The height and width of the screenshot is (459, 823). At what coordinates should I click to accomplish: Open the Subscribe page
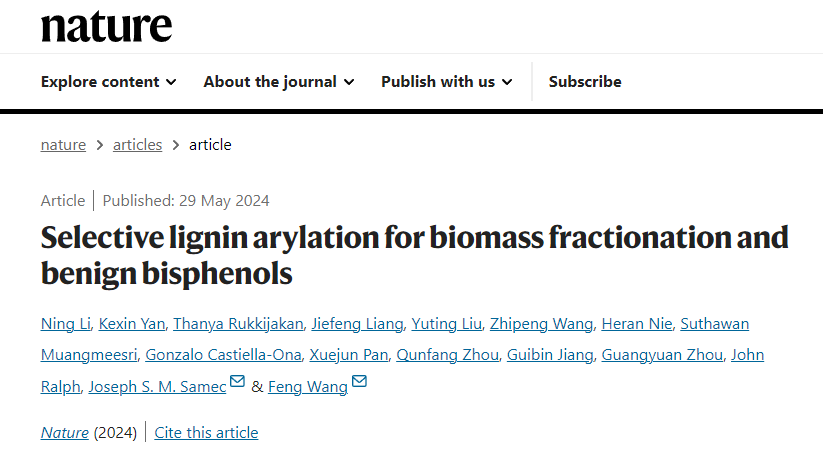(x=585, y=82)
